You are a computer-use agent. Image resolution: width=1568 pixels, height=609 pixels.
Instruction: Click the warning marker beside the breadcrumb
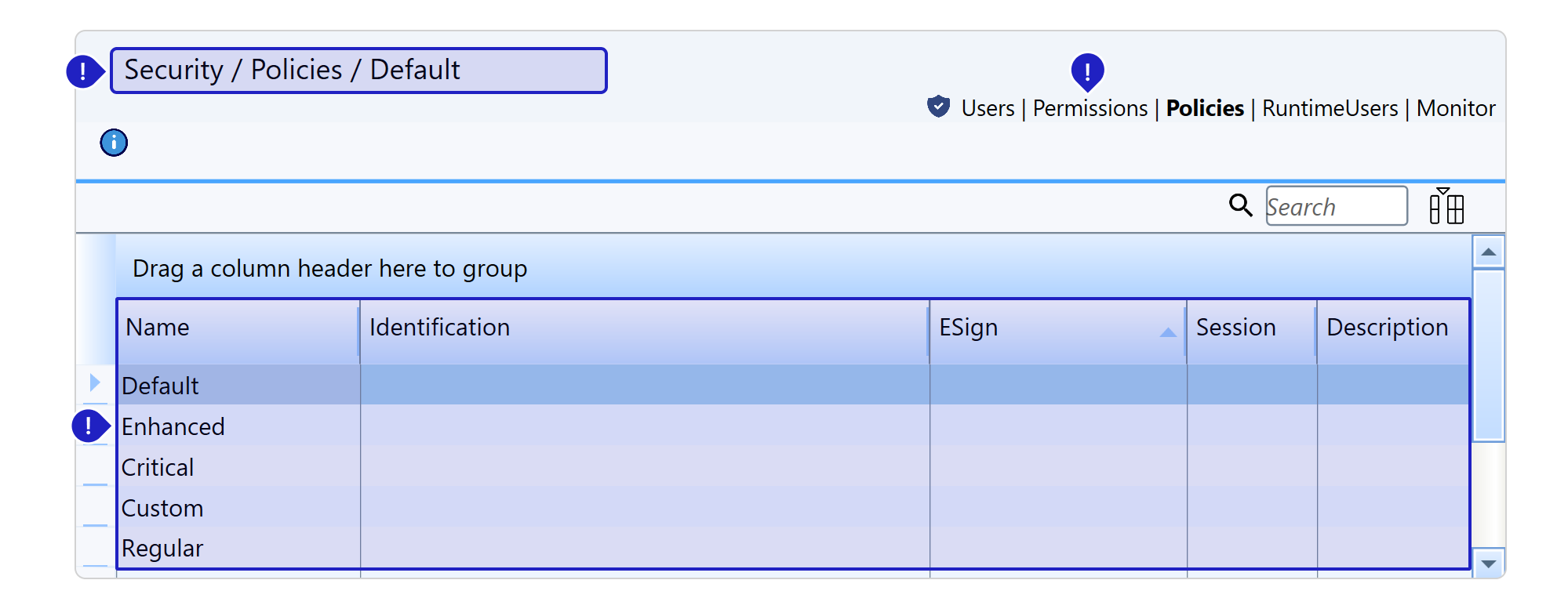tap(83, 71)
